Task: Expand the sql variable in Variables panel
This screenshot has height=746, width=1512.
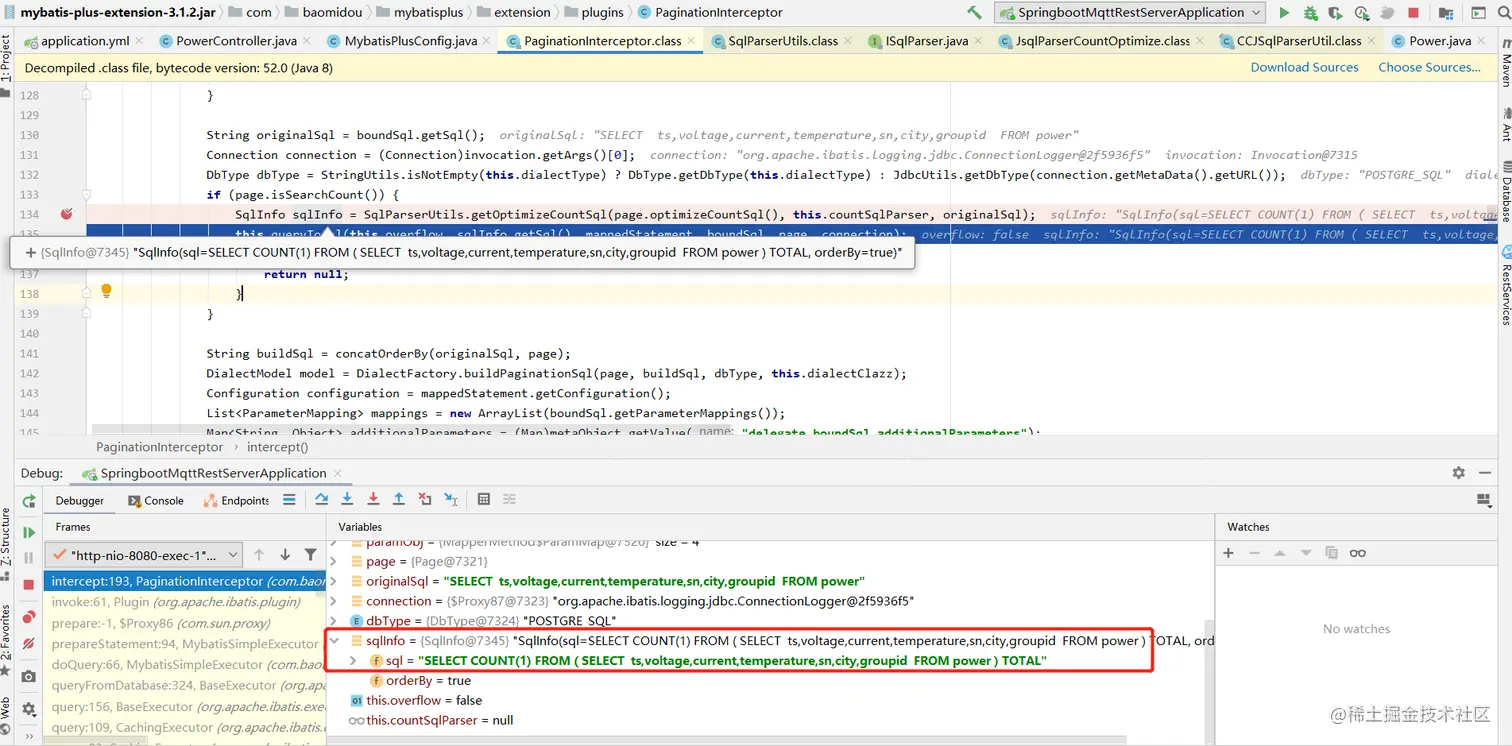Action: (352, 660)
